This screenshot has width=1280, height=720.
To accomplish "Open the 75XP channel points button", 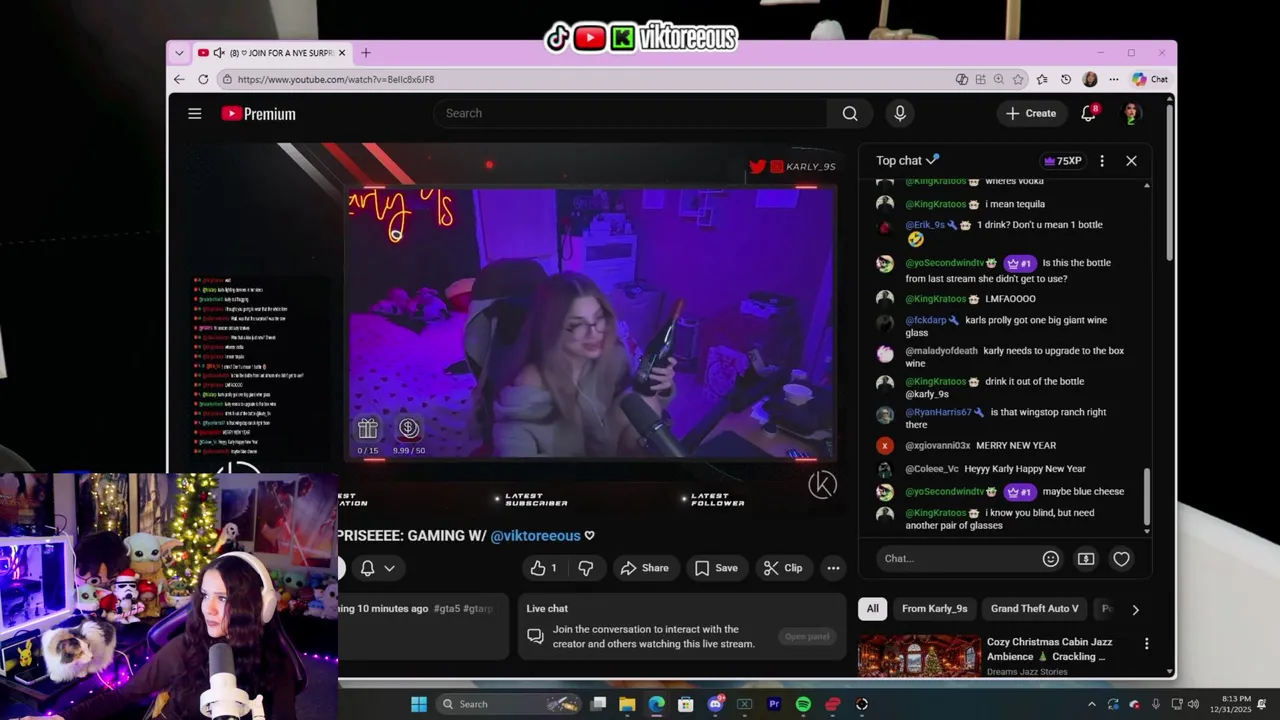I will [1062, 161].
